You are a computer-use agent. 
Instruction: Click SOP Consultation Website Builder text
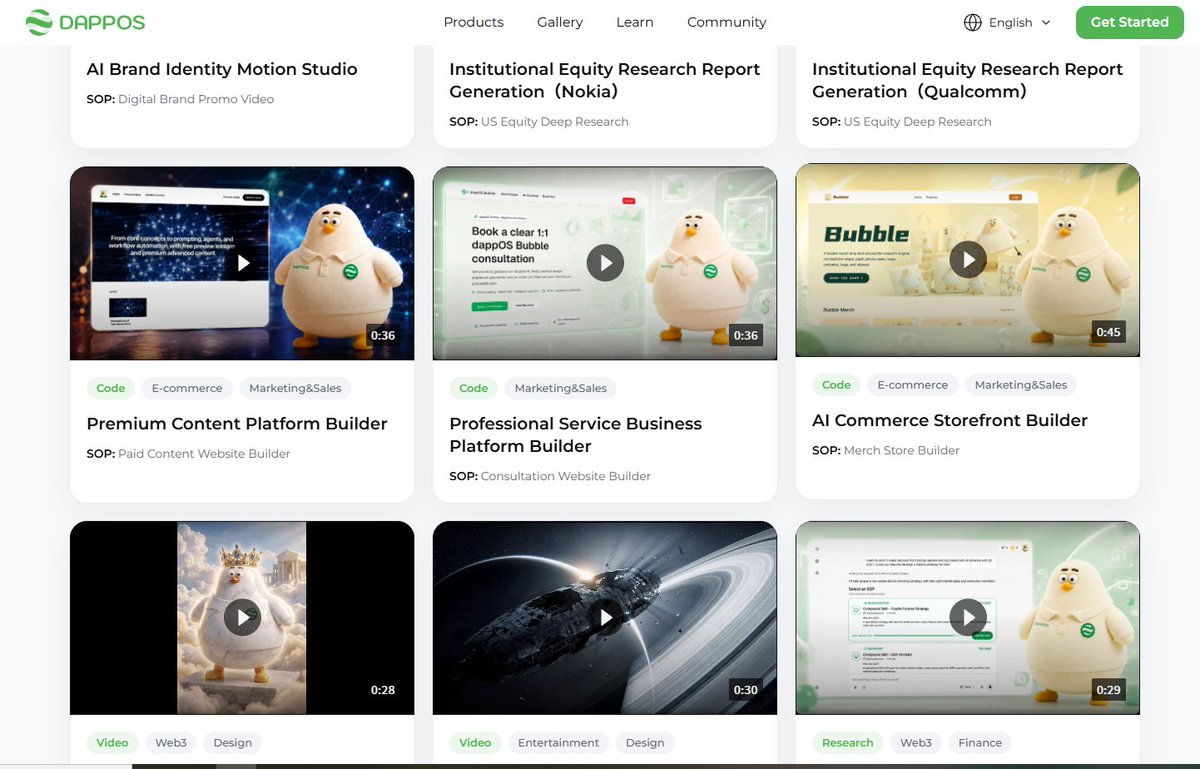550,476
